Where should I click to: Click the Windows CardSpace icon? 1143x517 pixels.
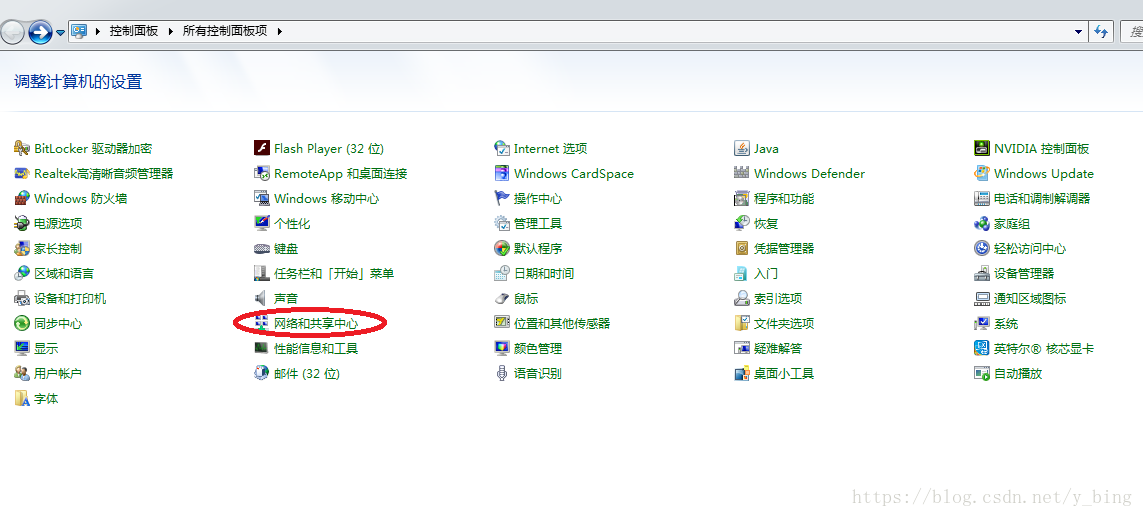click(x=502, y=174)
